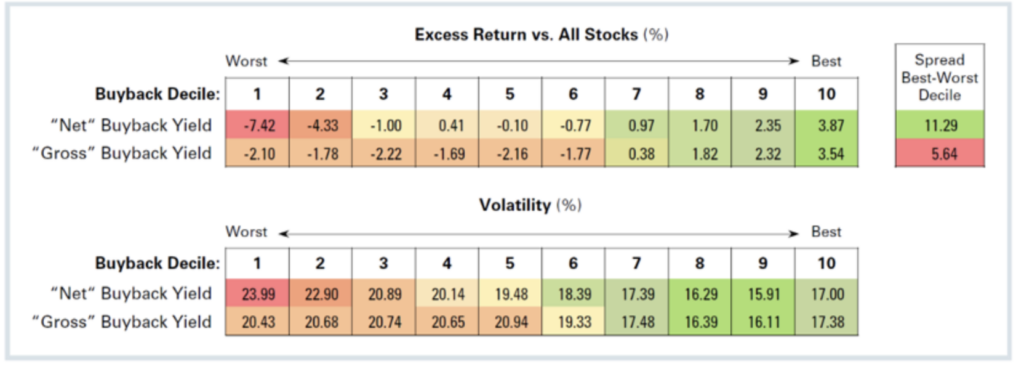Screen dimensions: 1024x366
Task: Click the 23.99 volatility cell
Action: [257, 294]
